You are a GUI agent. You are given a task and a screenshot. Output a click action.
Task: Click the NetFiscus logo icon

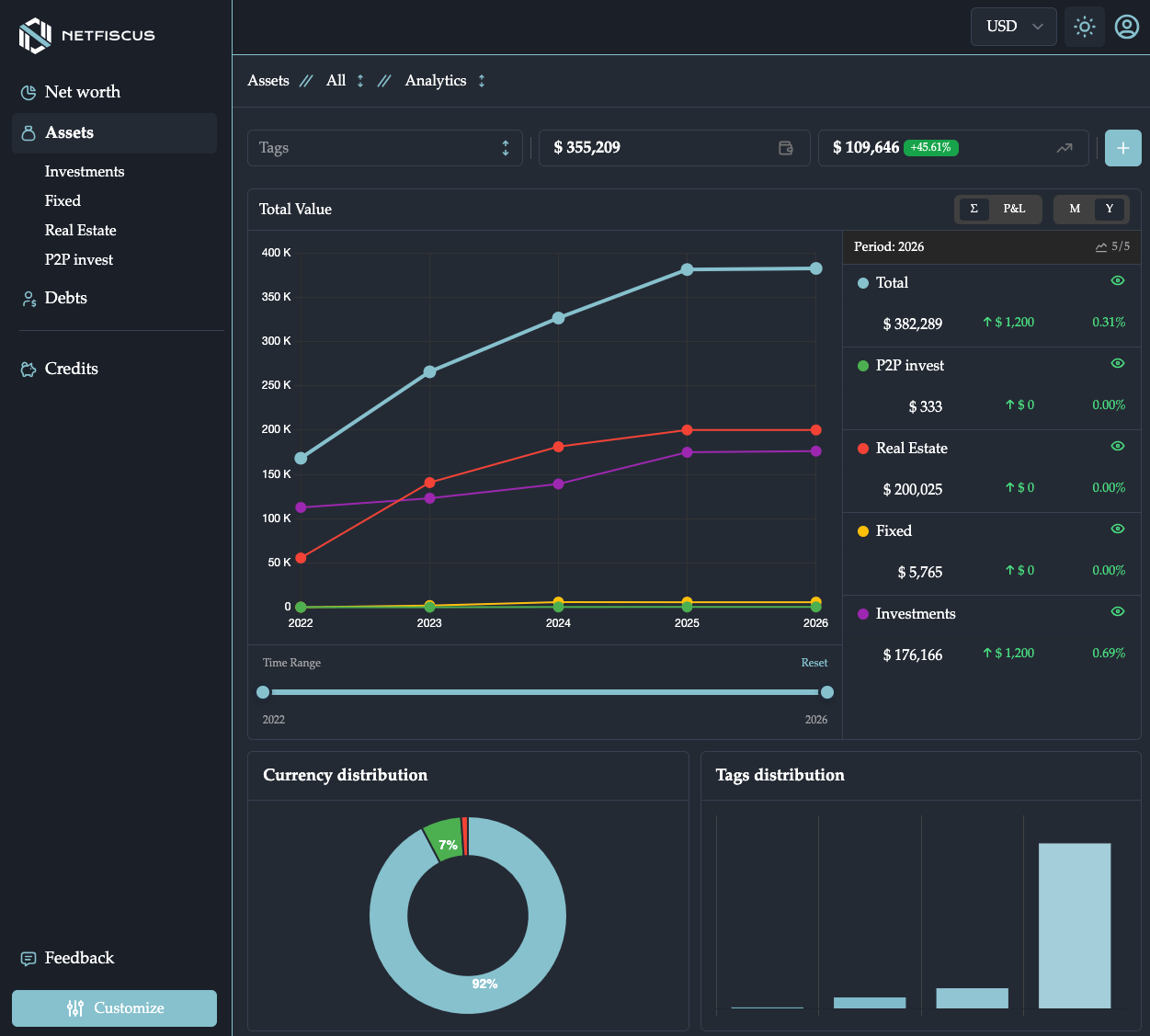click(35, 36)
